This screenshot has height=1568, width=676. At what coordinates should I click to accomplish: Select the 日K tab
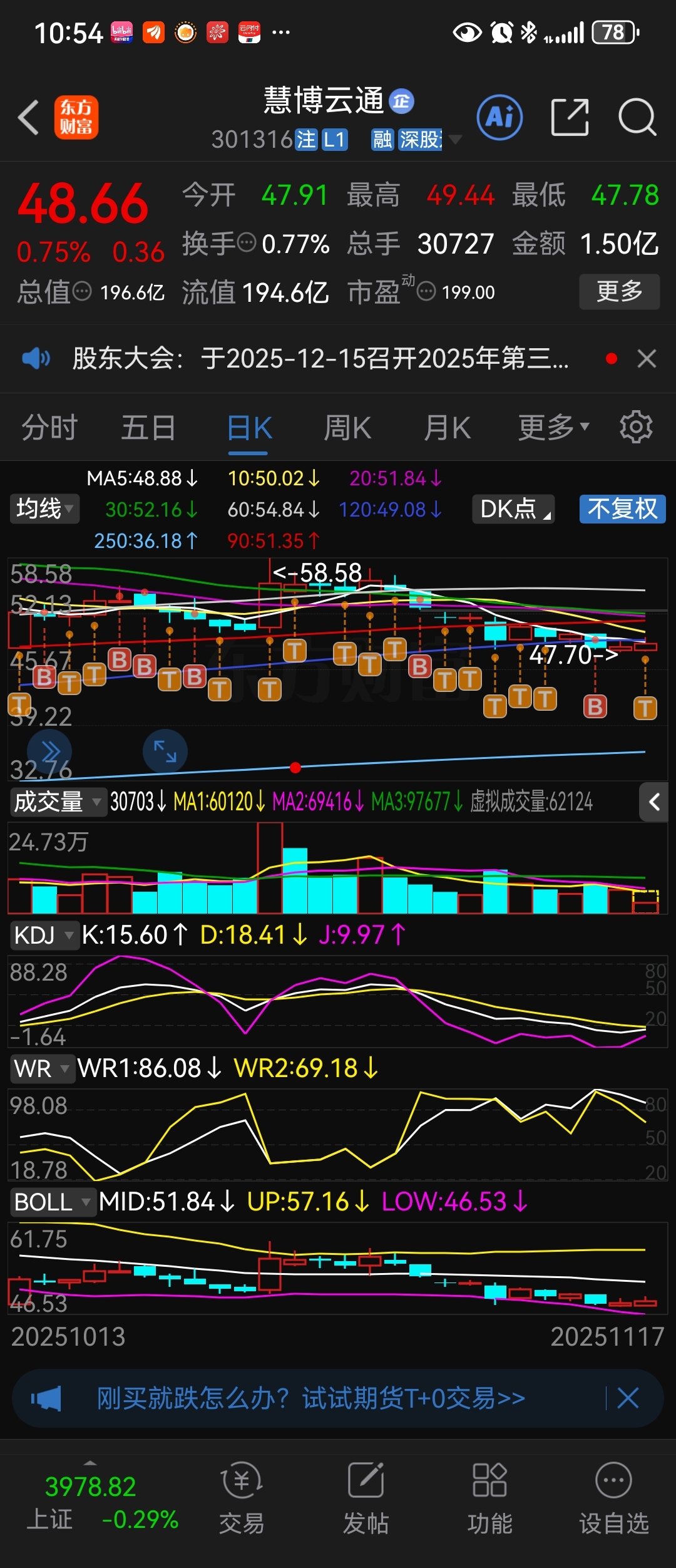pyautogui.click(x=249, y=428)
